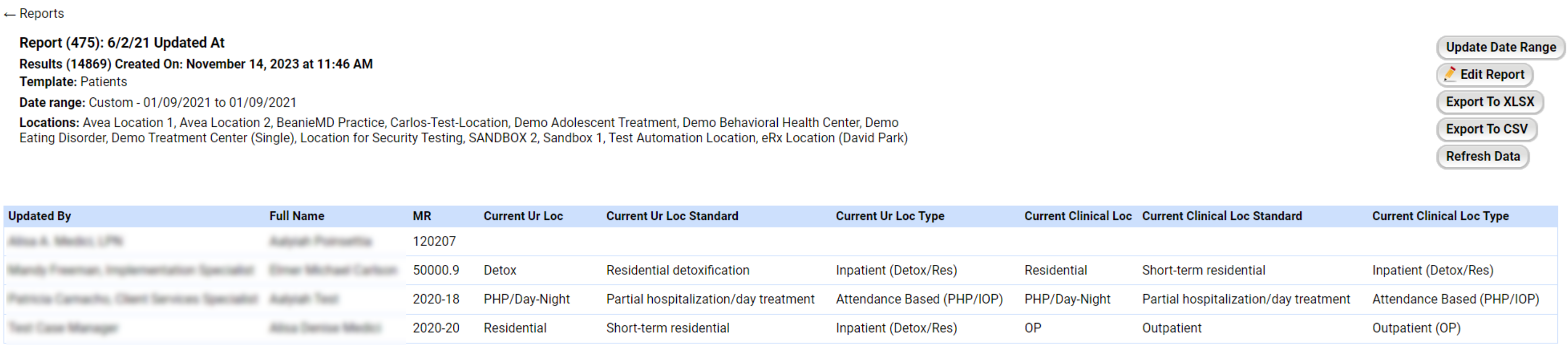Click the Refresh Data button
1568x345 pixels.
click(x=1483, y=156)
